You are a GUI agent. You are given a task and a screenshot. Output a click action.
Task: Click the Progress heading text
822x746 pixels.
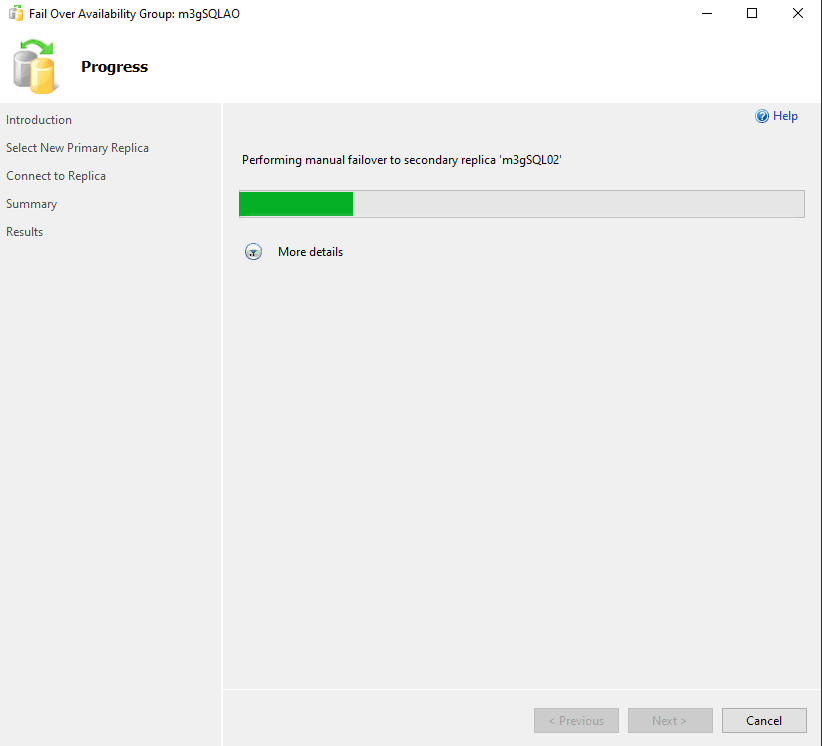[x=114, y=67]
